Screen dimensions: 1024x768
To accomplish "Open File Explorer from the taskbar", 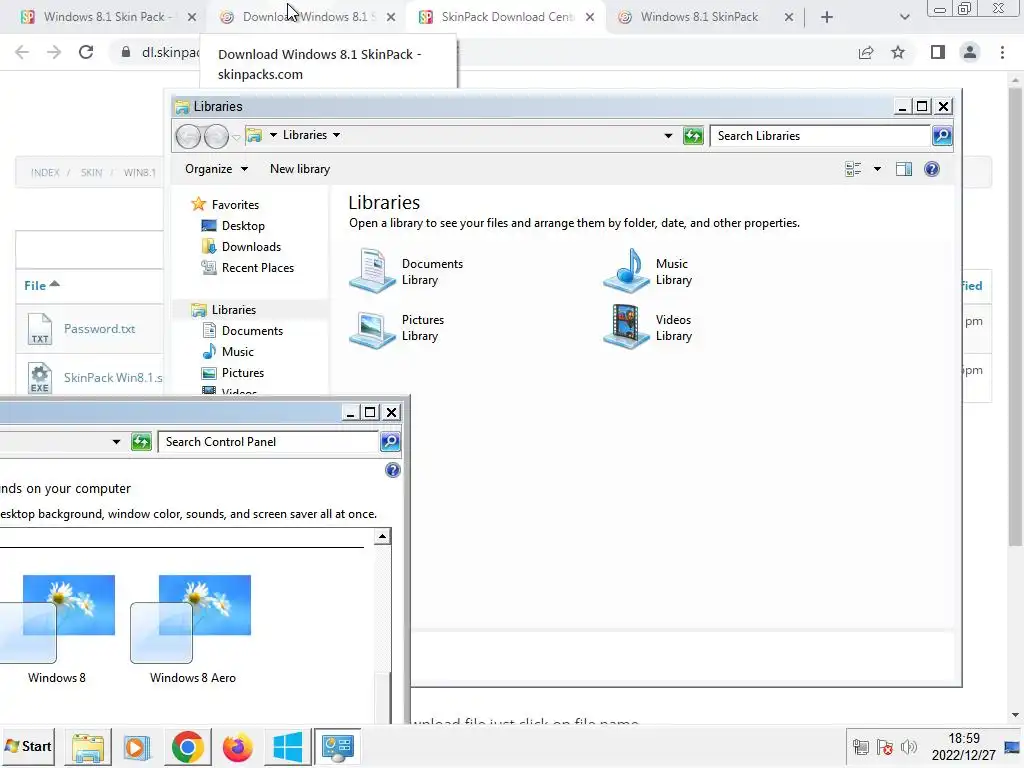I will coord(88,747).
